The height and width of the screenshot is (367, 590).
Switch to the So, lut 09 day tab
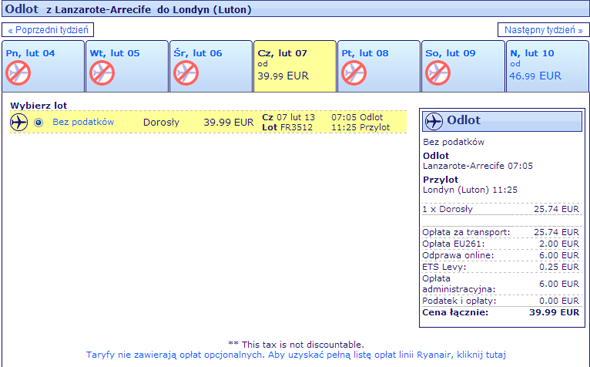[462, 66]
